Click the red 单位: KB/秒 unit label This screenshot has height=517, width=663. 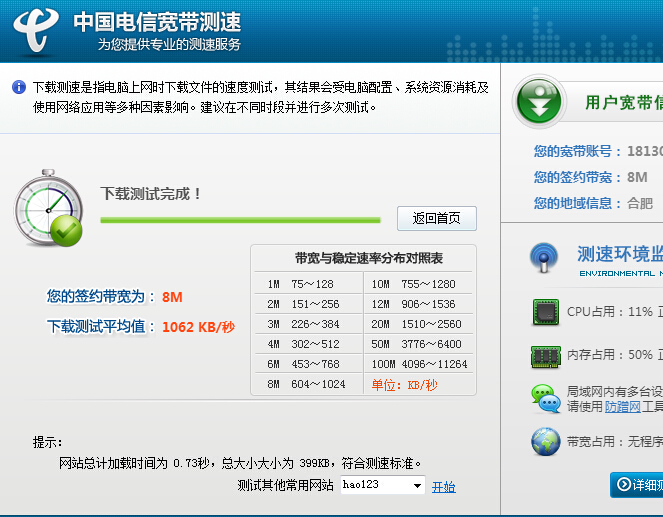tap(404, 385)
